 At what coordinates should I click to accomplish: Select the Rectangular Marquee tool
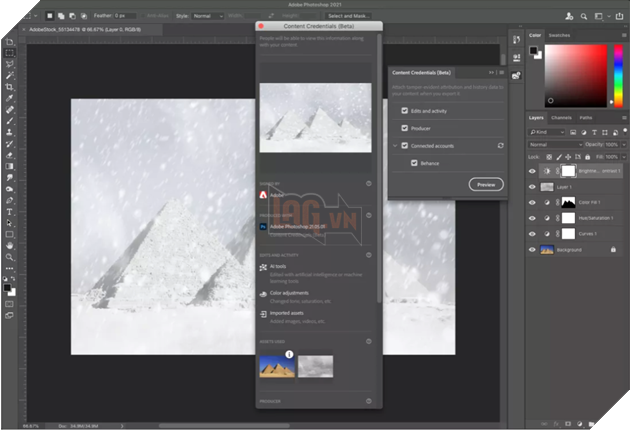coord(10,53)
